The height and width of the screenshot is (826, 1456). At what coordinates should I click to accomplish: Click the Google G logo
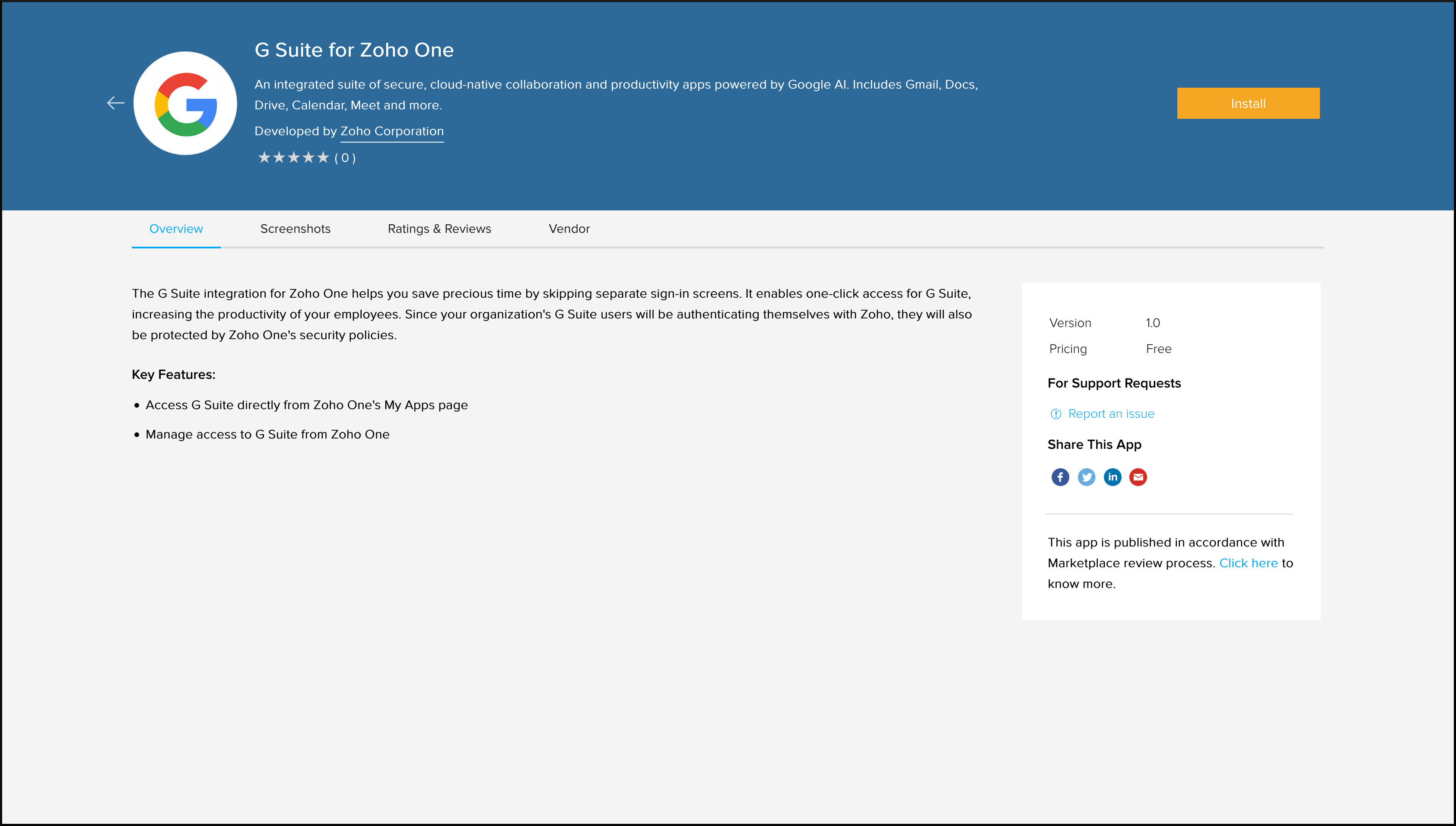[x=185, y=103]
